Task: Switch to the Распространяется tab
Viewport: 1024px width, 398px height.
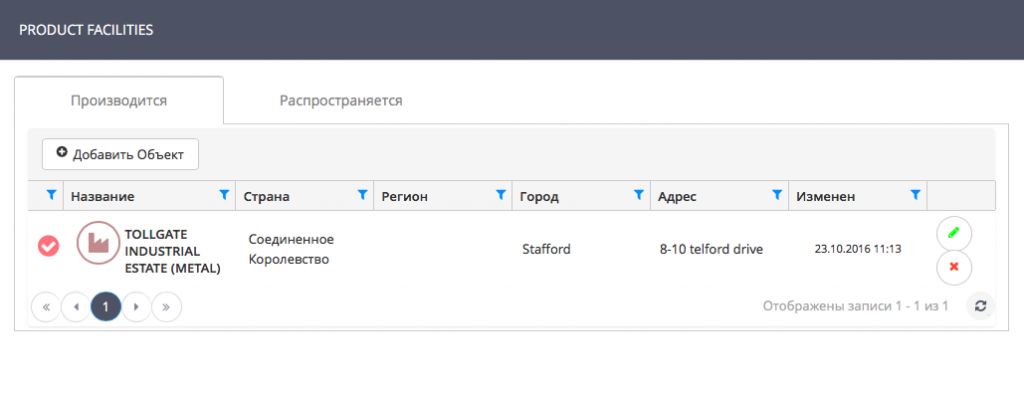Action: click(341, 101)
